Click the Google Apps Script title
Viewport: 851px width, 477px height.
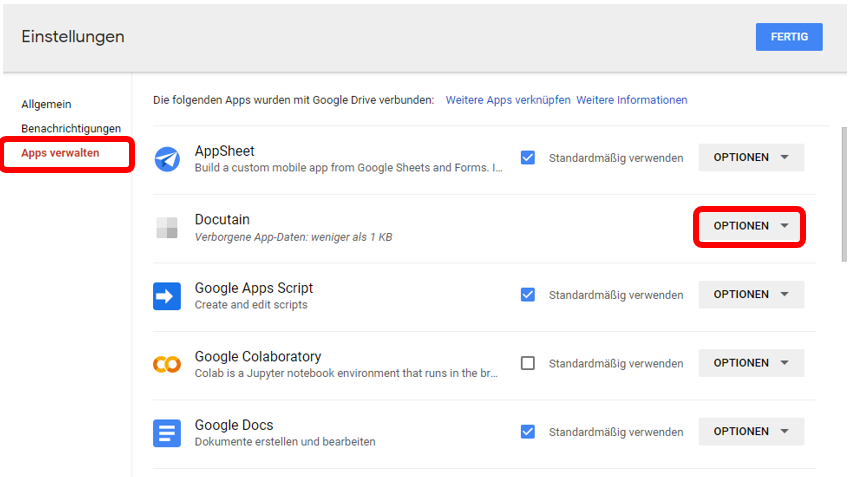point(254,288)
